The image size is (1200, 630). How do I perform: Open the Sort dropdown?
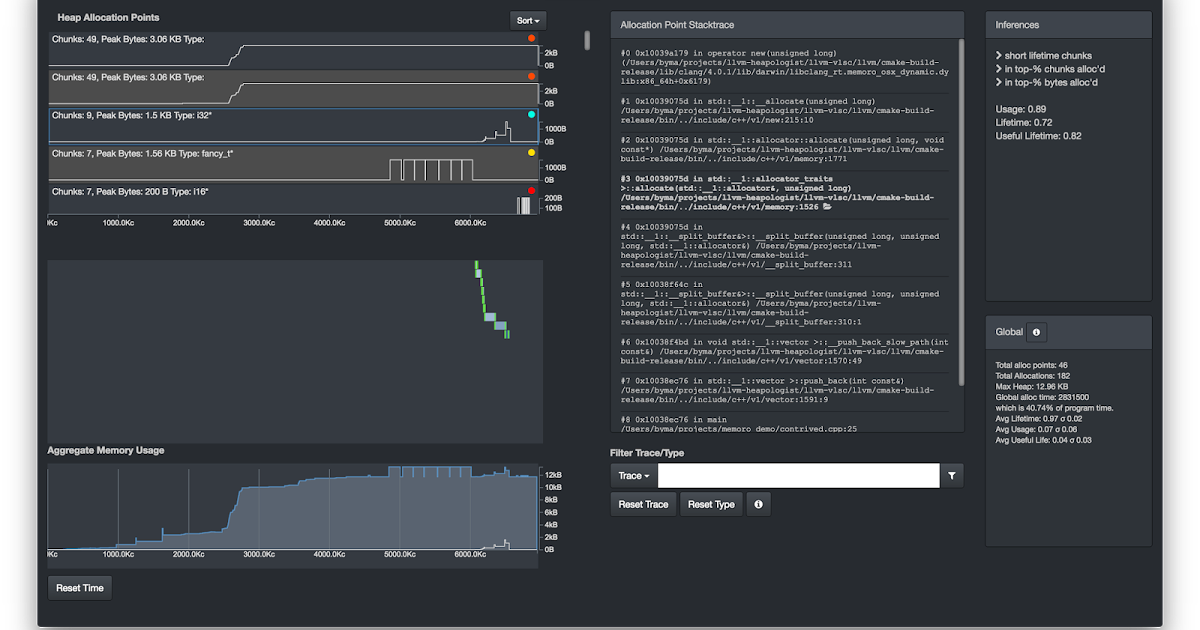pyautogui.click(x=528, y=20)
